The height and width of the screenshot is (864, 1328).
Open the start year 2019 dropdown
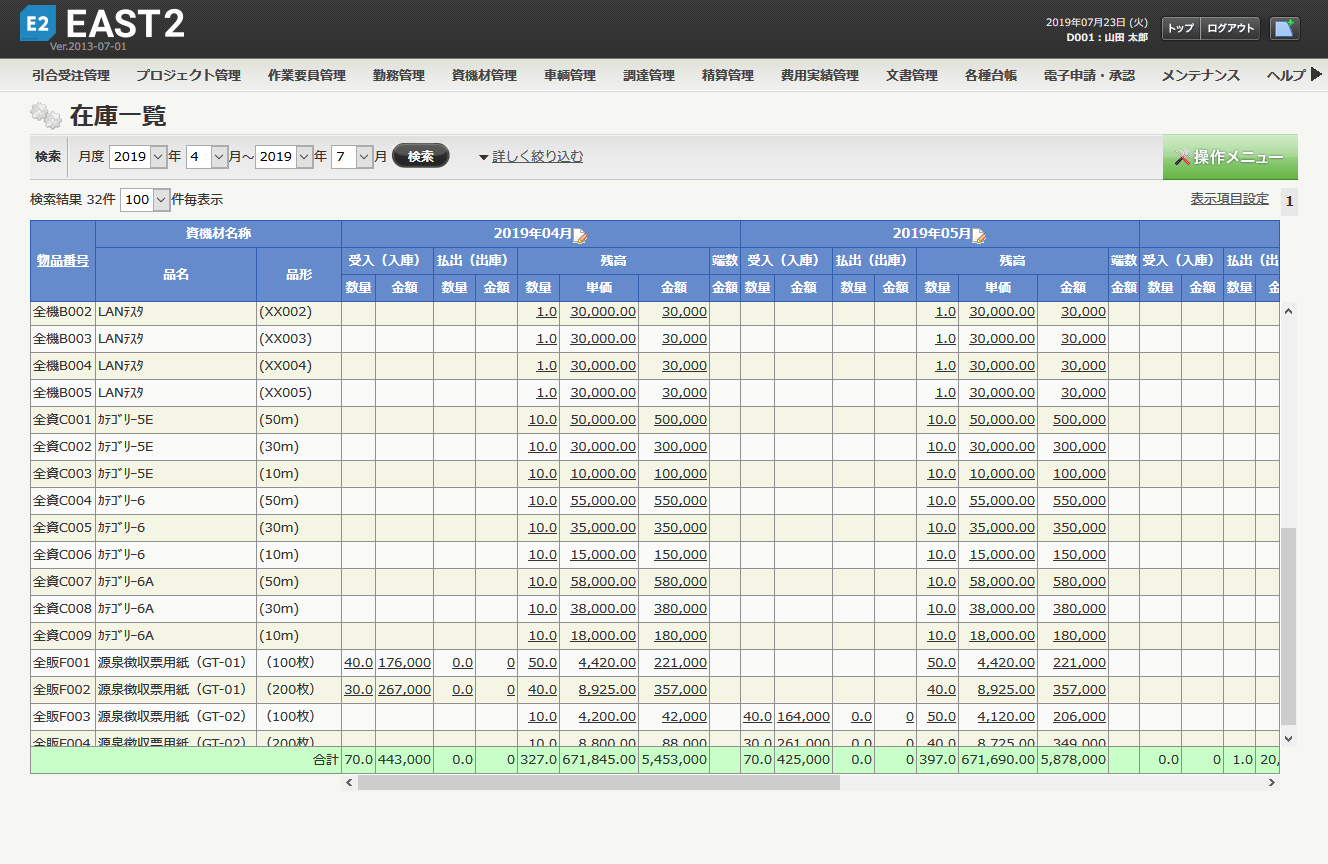137,157
